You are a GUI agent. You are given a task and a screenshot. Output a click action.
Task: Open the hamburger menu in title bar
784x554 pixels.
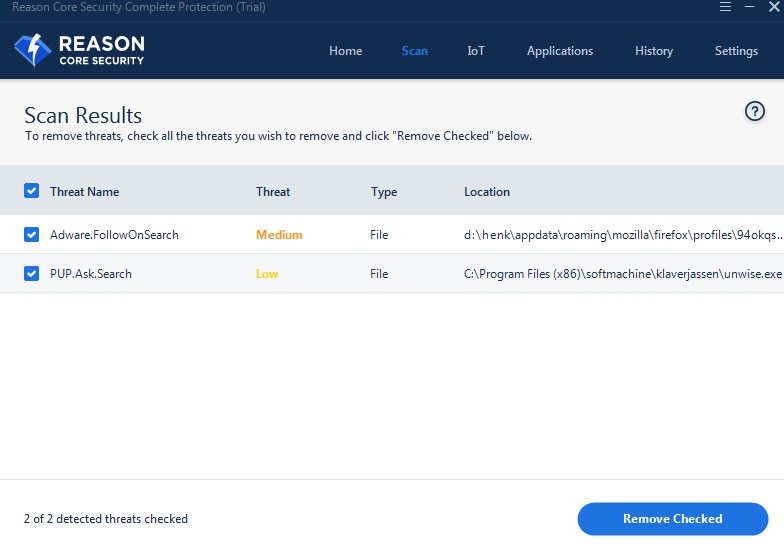point(725,7)
